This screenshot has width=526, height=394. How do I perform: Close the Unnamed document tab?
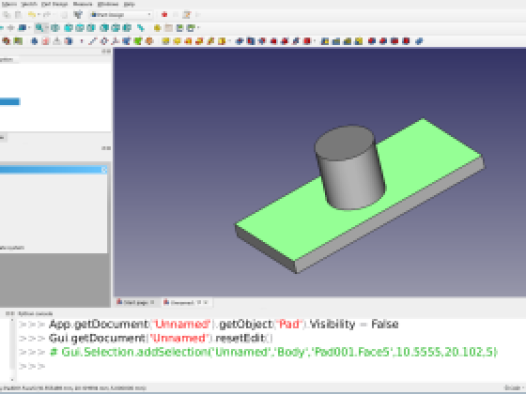(206, 302)
